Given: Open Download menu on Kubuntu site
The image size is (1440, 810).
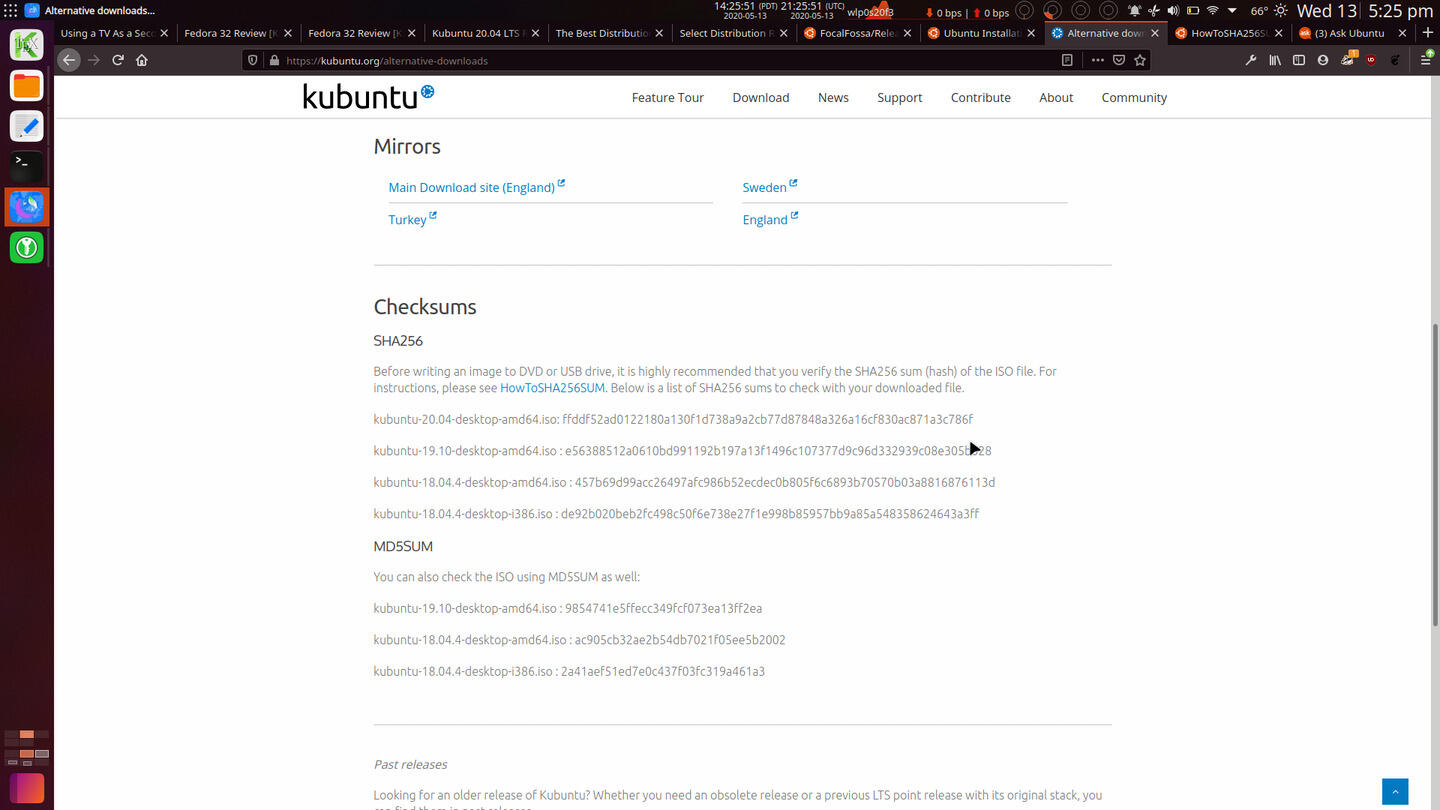Looking at the screenshot, I should tap(760, 97).
